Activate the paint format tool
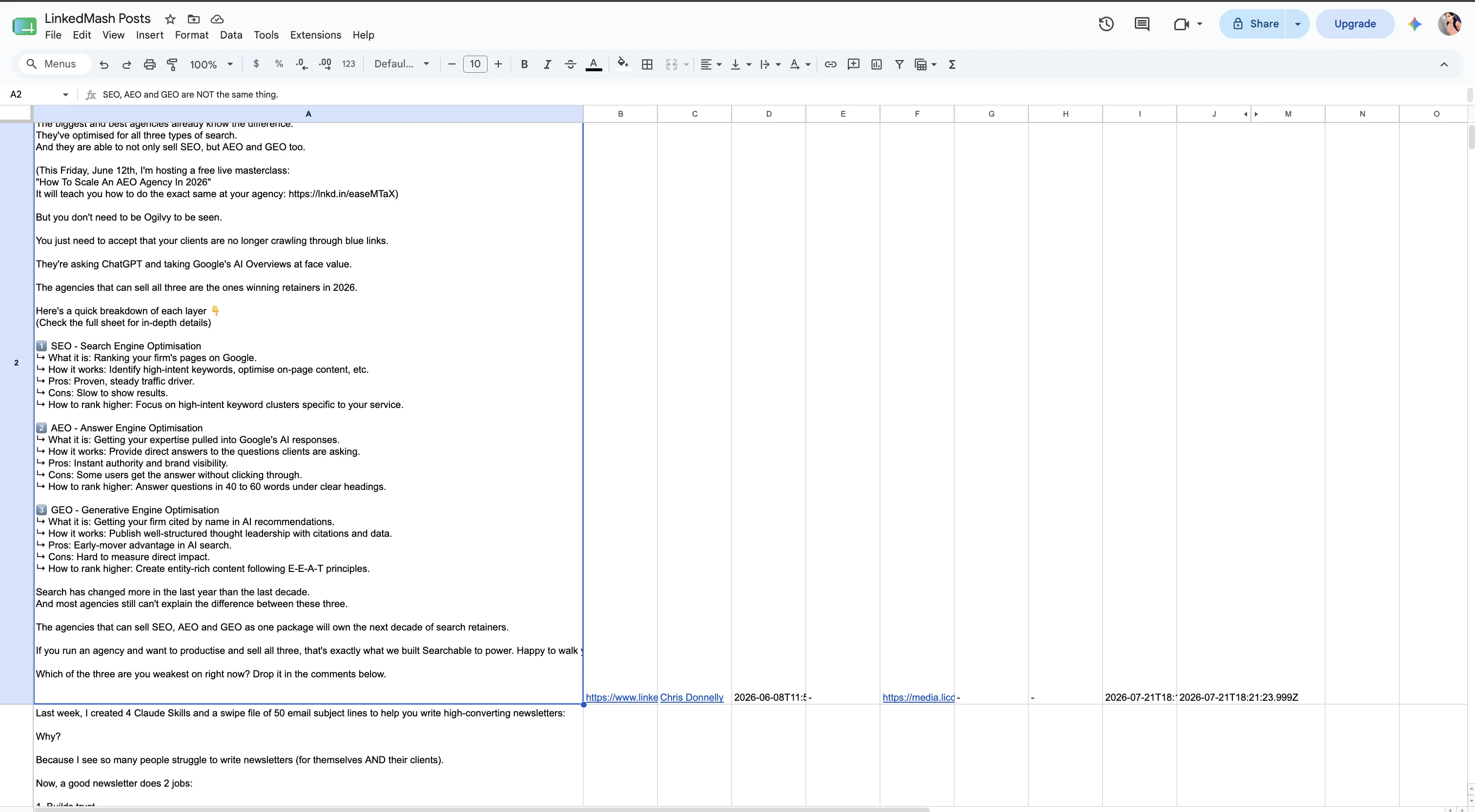Viewport: 1475px width, 812px height. tap(172, 65)
